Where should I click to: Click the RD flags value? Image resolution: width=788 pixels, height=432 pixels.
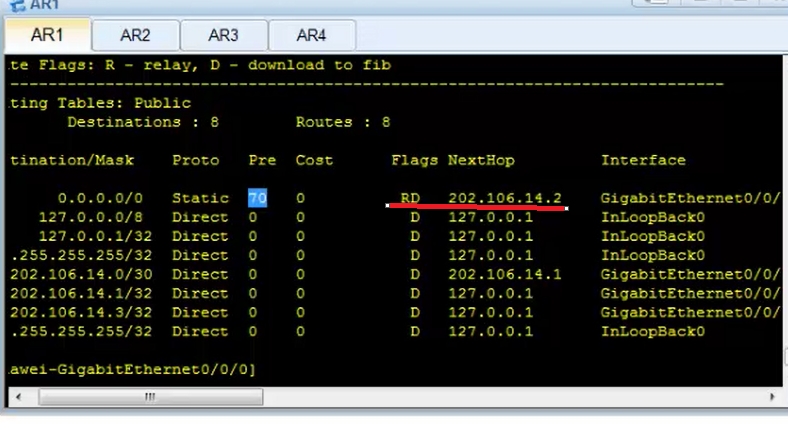coord(410,198)
